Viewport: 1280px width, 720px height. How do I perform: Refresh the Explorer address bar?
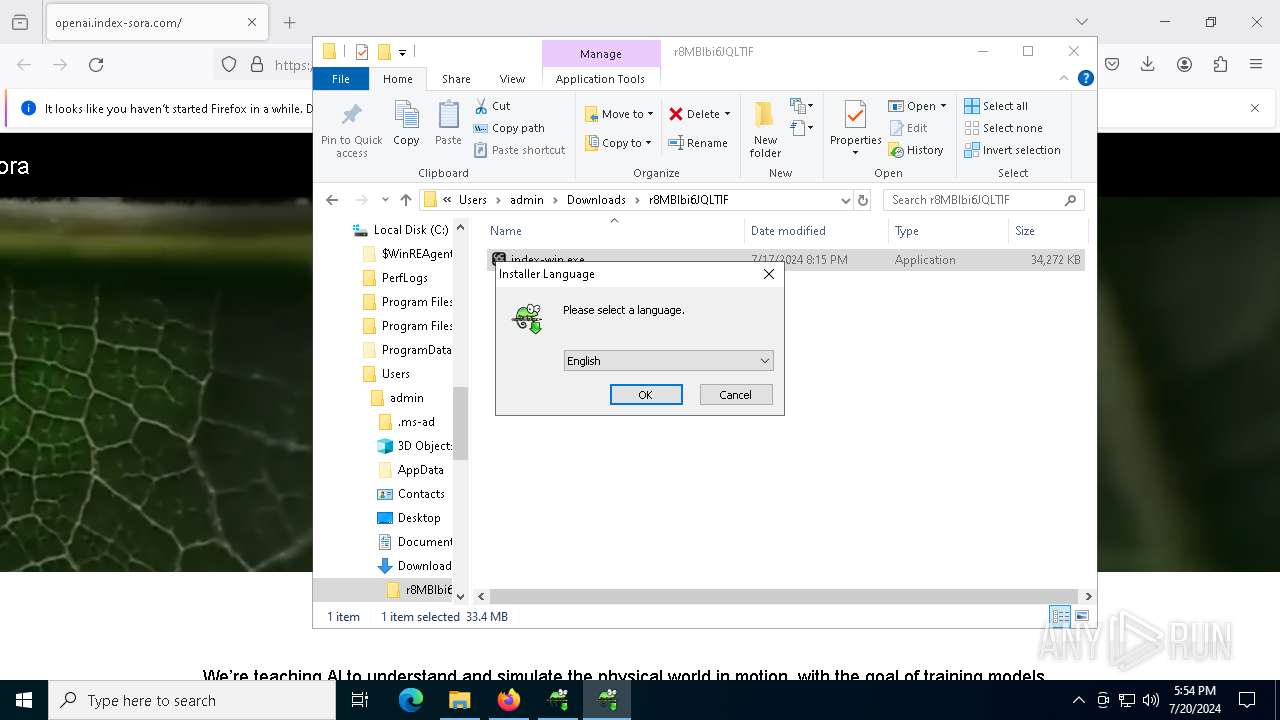click(x=864, y=200)
